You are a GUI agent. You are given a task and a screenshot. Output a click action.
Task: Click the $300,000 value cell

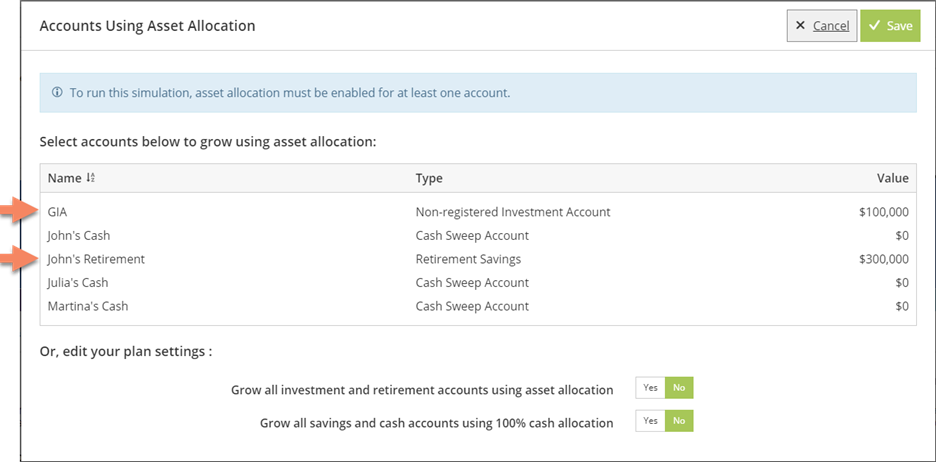883,259
